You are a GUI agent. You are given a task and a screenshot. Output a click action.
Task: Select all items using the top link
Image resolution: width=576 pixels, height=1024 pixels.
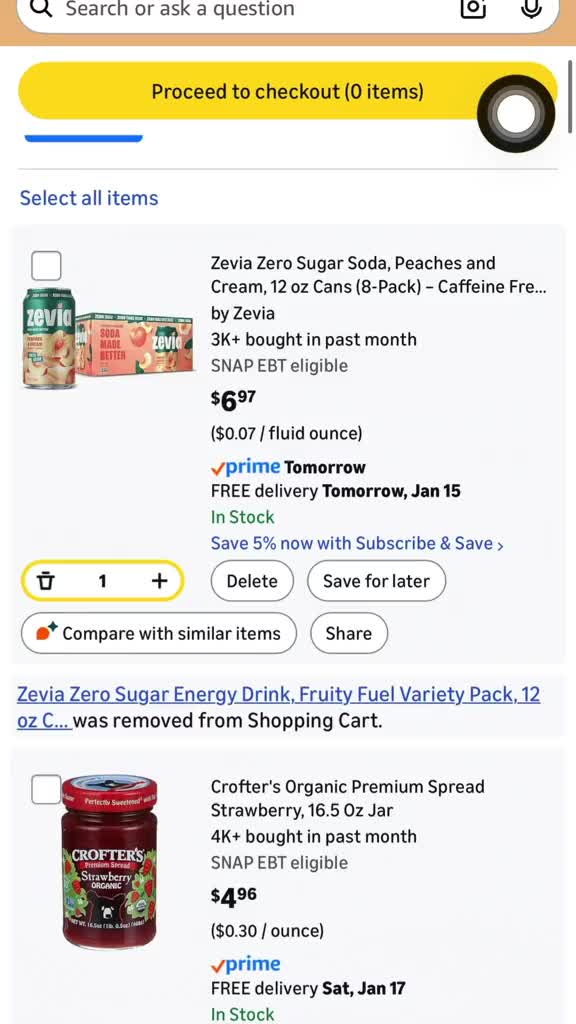88,198
